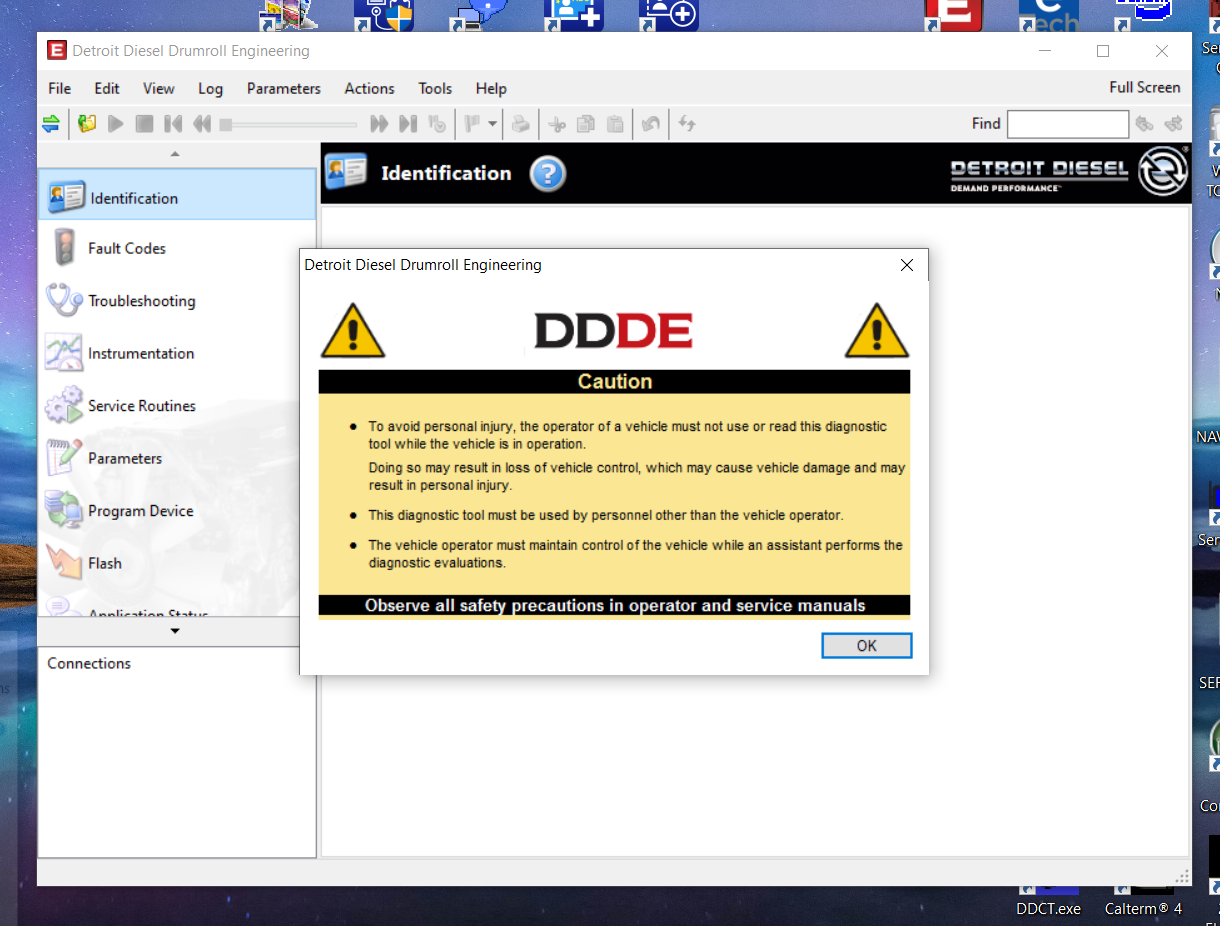Click Full Screen in the menu bar
1220x926 pixels.
click(1145, 87)
